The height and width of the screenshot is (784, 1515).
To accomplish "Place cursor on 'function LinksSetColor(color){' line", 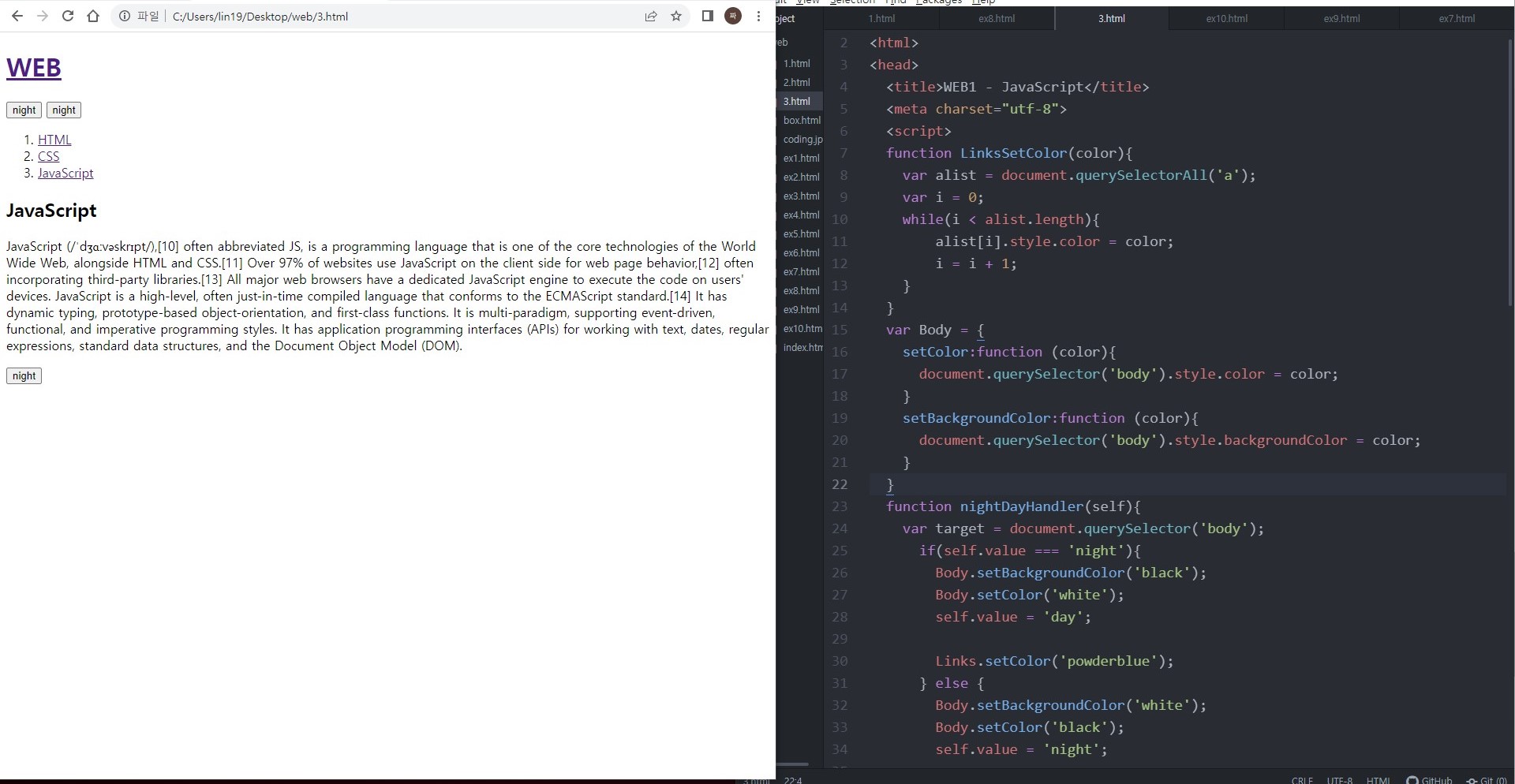I will [1009, 153].
